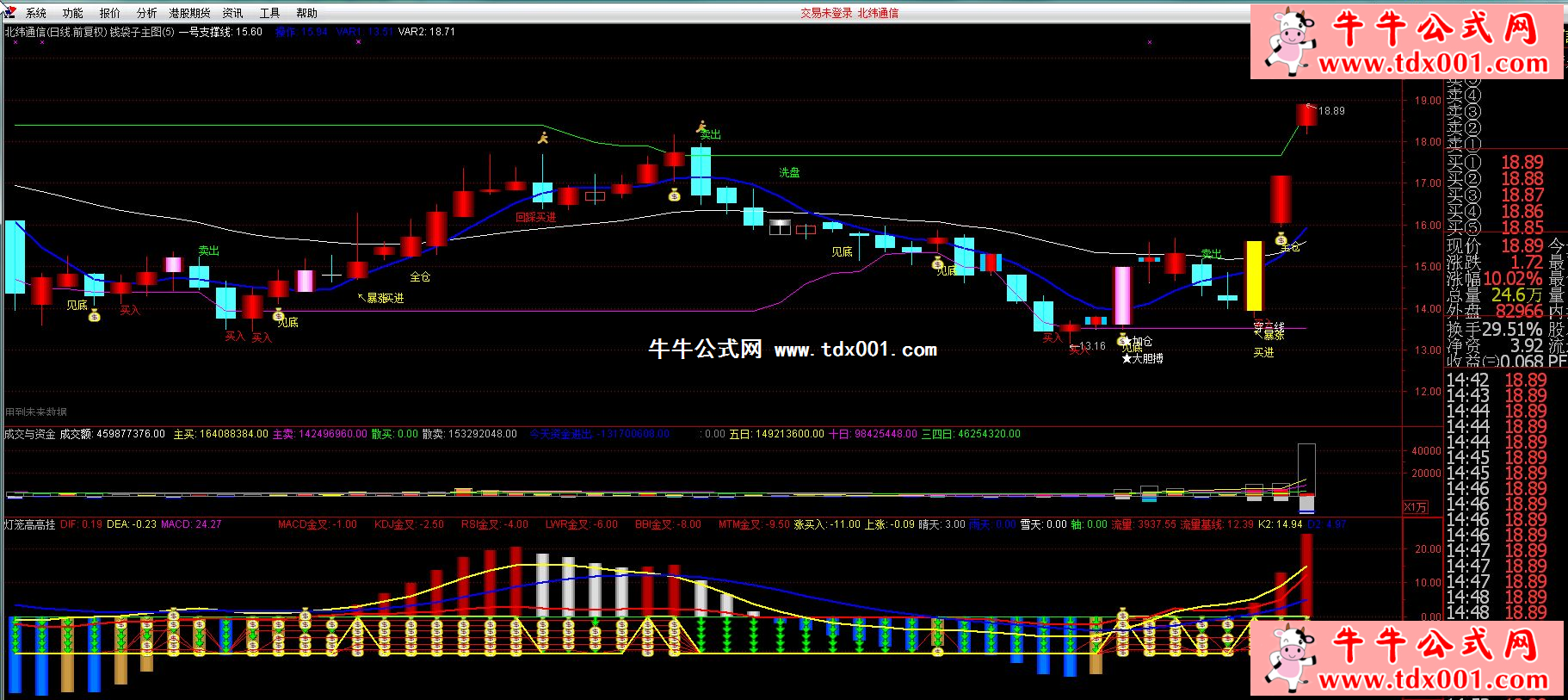Open the 港股期货 menu

pos(189,13)
